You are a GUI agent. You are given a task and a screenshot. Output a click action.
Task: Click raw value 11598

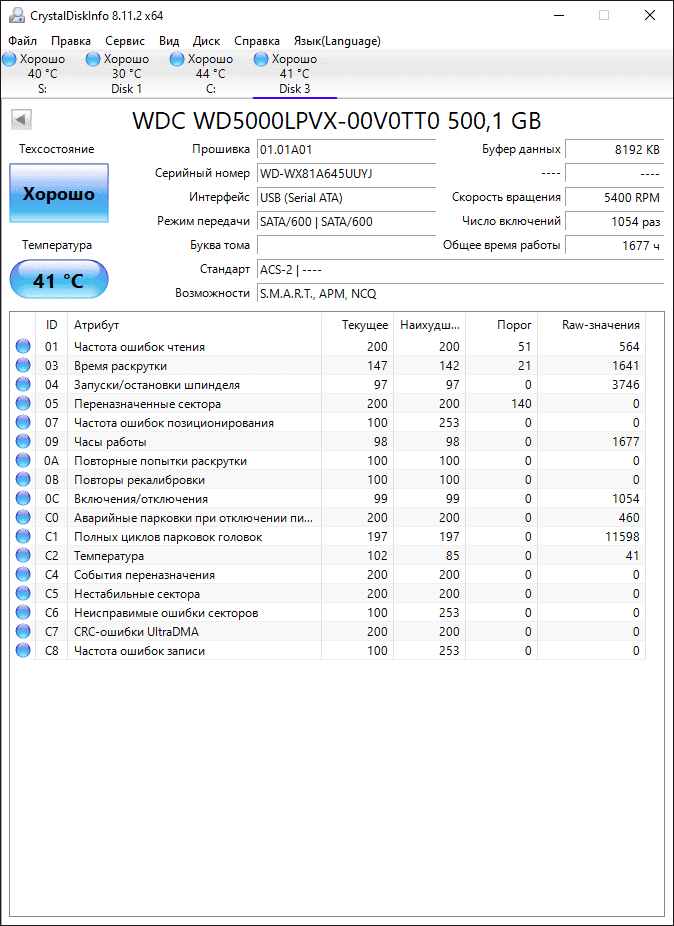pos(623,537)
